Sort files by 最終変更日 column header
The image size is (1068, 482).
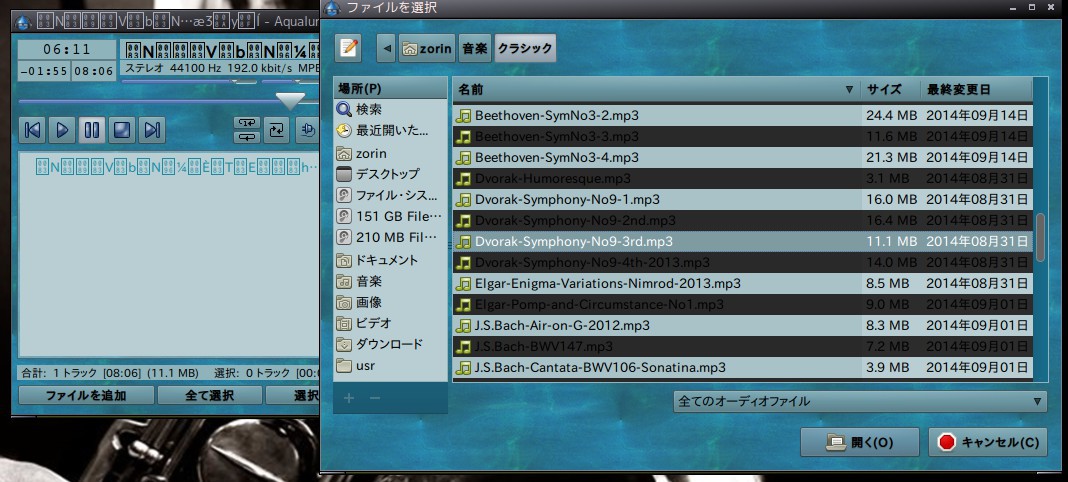tap(976, 89)
